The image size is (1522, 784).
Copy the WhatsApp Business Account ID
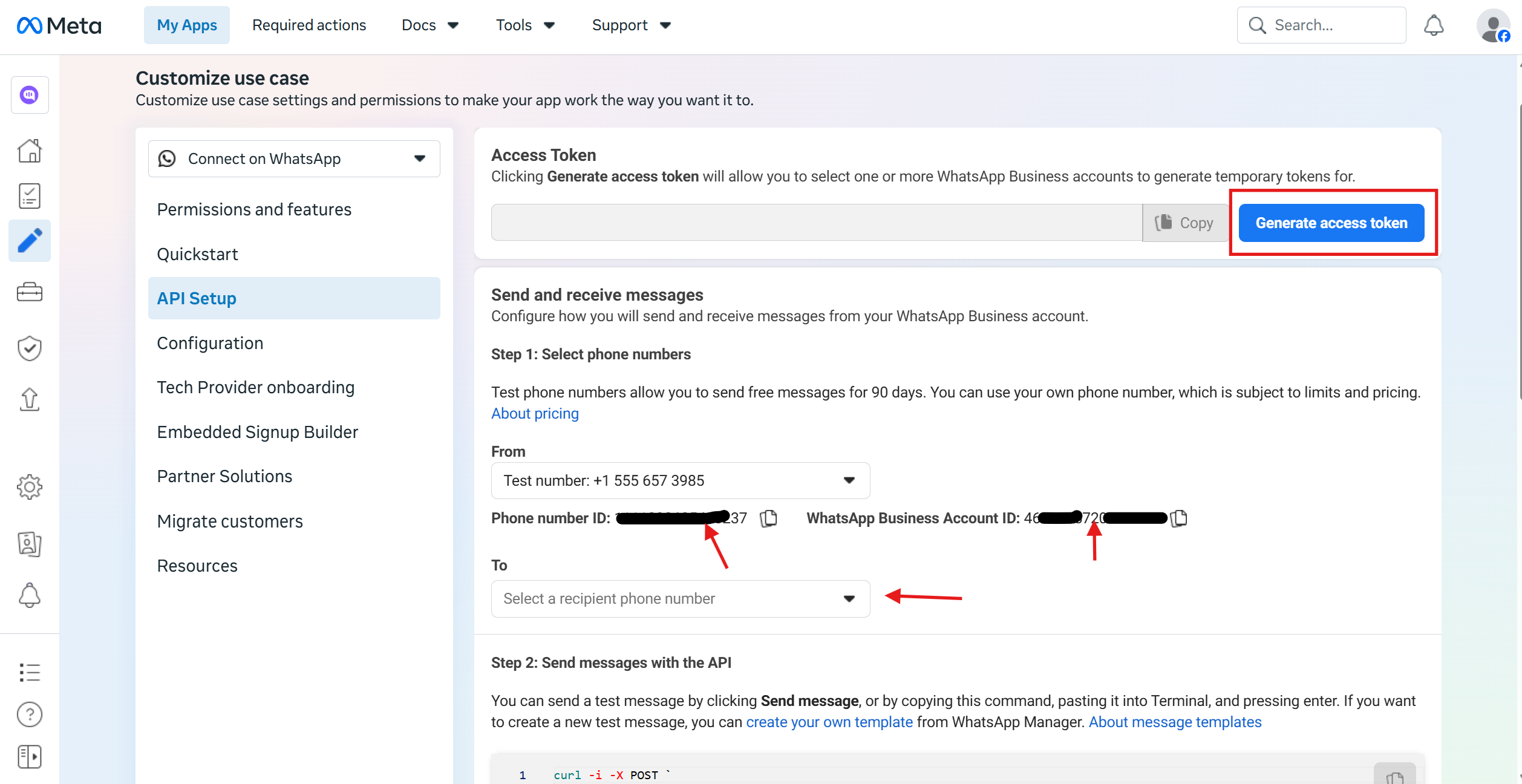click(1179, 518)
